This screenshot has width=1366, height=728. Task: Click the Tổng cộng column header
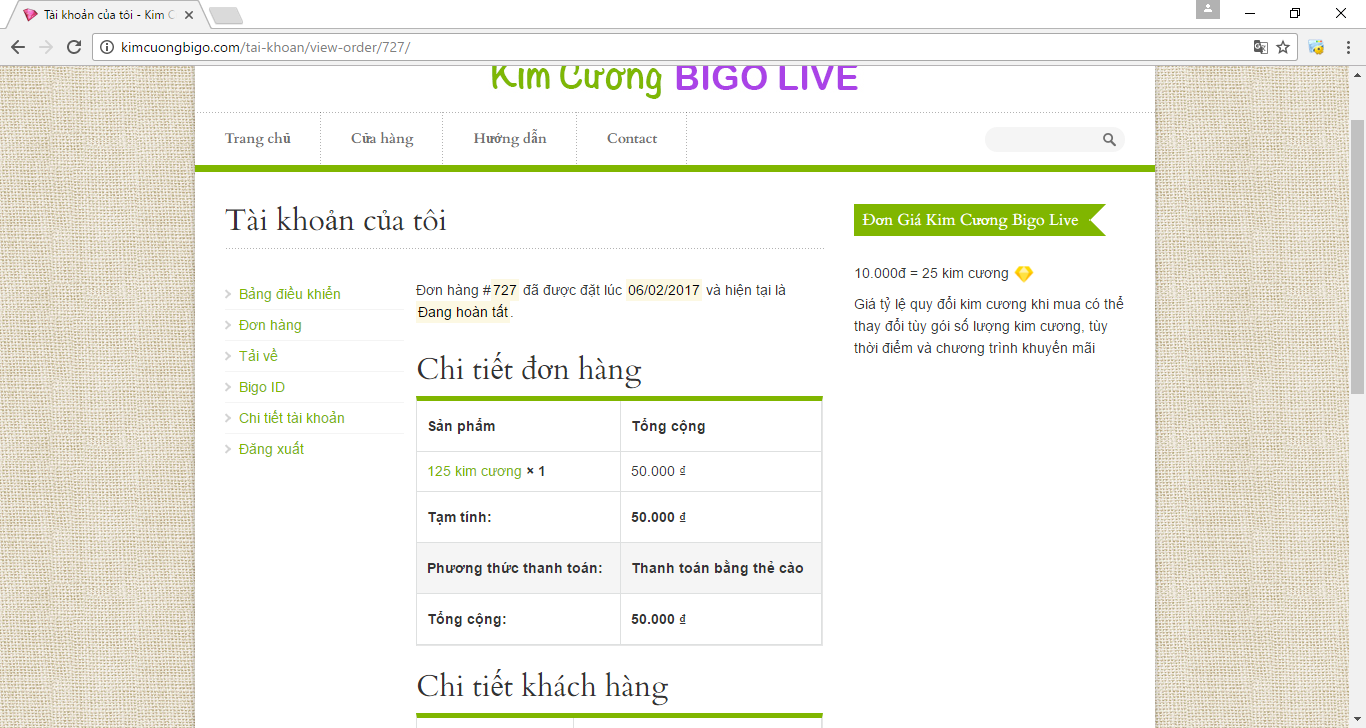668,426
